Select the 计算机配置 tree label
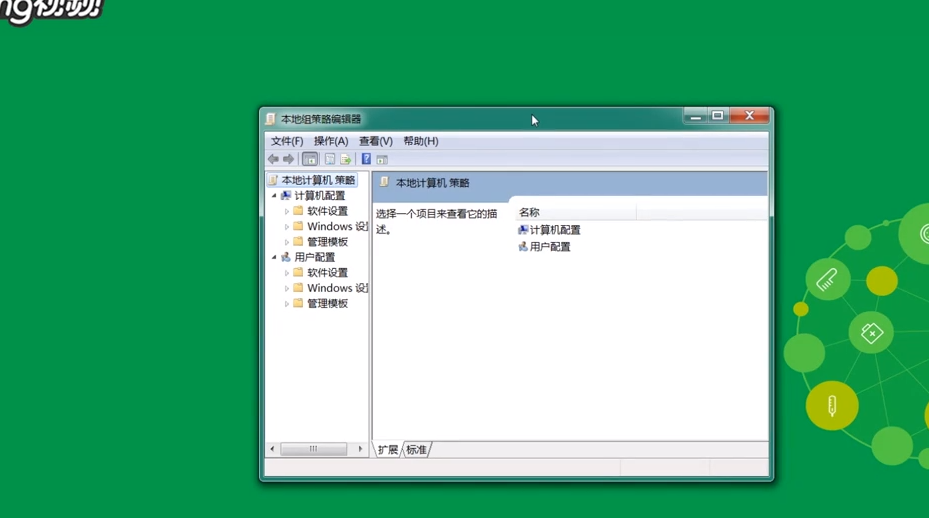Screen dimensions: 929x518 [319, 196]
